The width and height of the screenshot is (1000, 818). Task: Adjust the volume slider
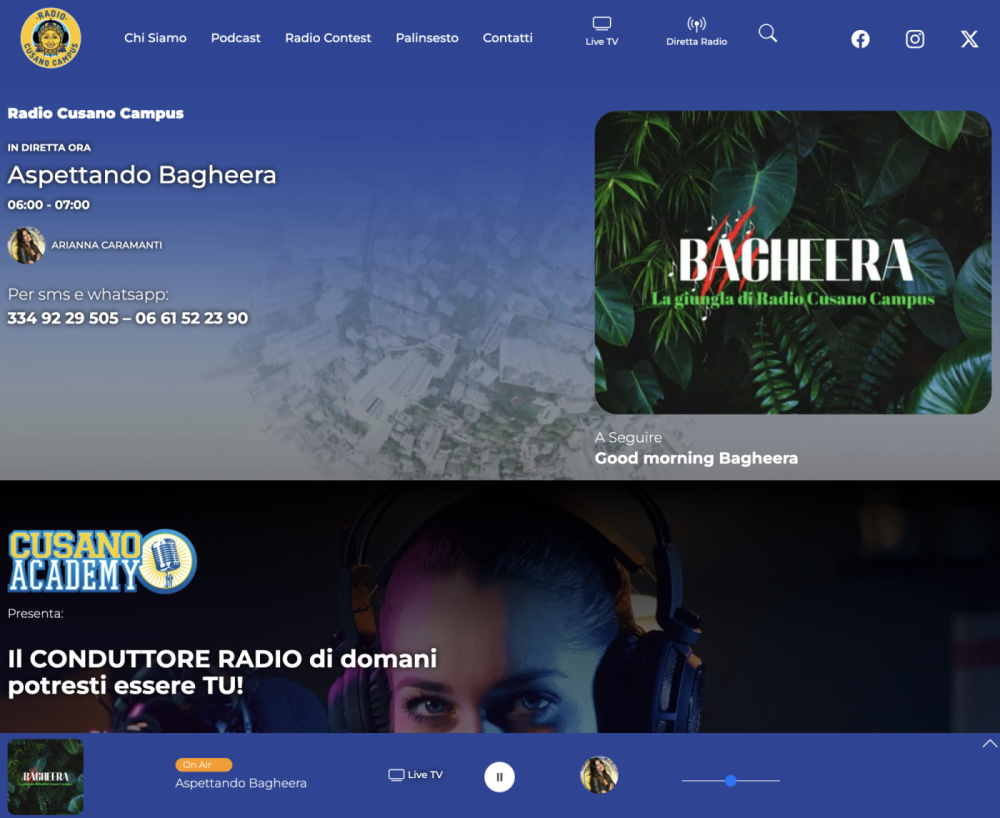click(x=730, y=781)
